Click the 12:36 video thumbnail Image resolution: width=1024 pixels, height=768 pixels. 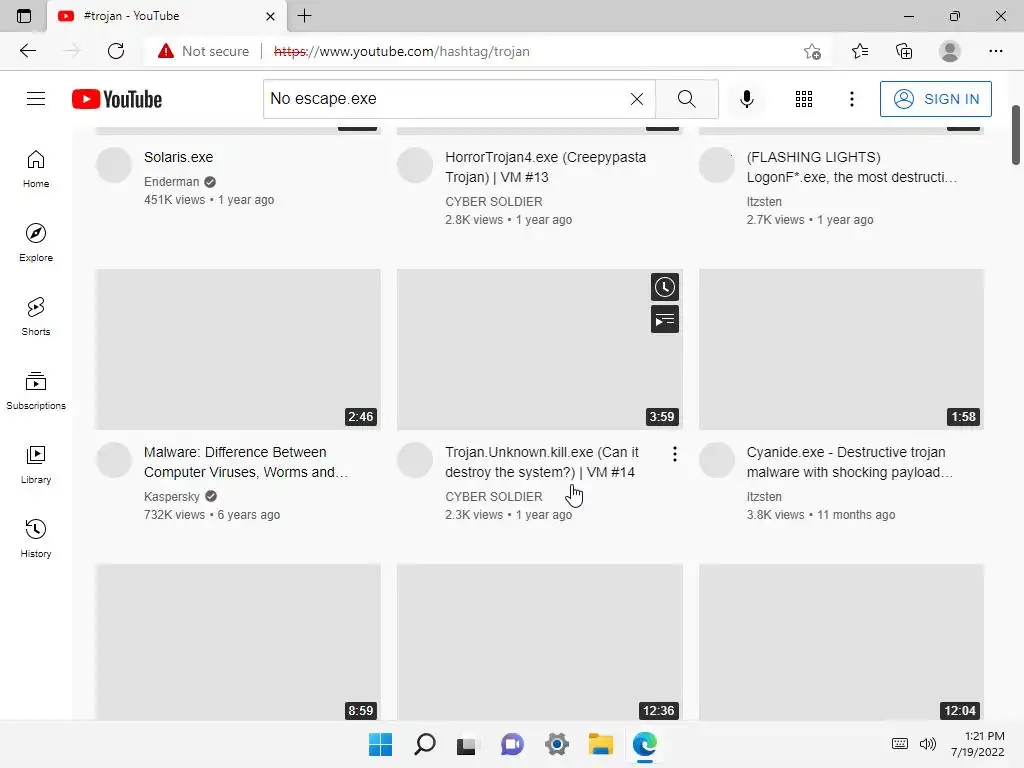(x=539, y=643)
